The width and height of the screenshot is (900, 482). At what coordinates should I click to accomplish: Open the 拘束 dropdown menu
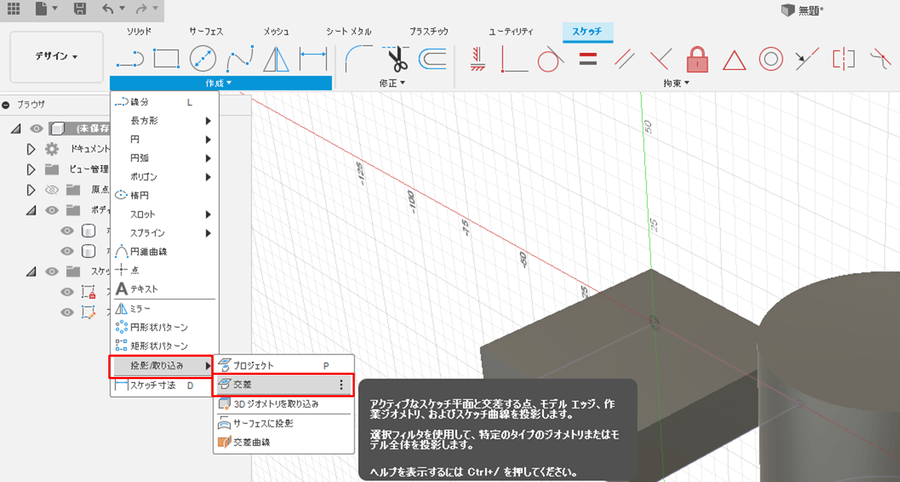677,83
